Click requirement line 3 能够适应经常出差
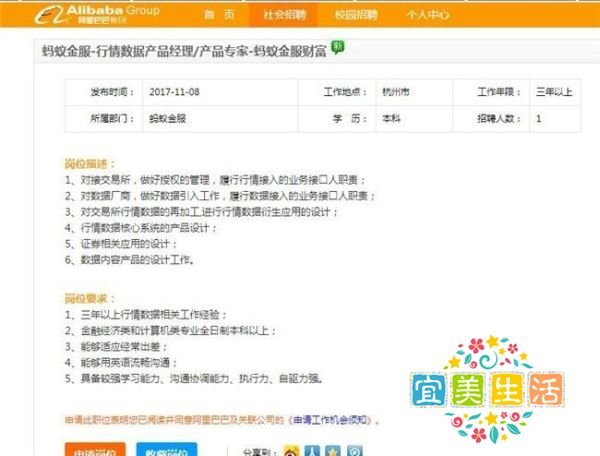The width and height of the screenshot is (600, 456). (x=116, y=347)
